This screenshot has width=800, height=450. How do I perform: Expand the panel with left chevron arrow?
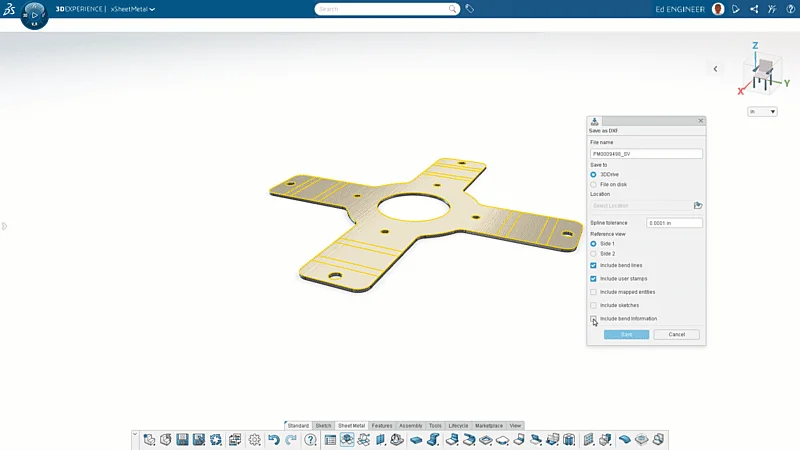[715, 69]
